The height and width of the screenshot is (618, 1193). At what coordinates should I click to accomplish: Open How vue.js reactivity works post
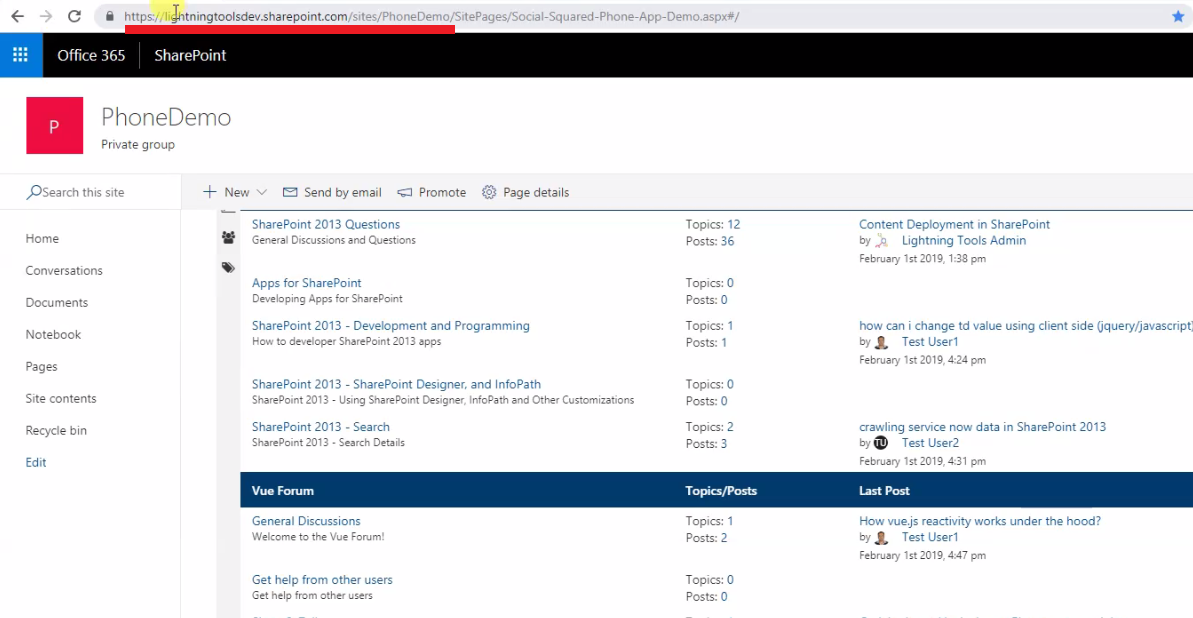(x=980, y=521)
